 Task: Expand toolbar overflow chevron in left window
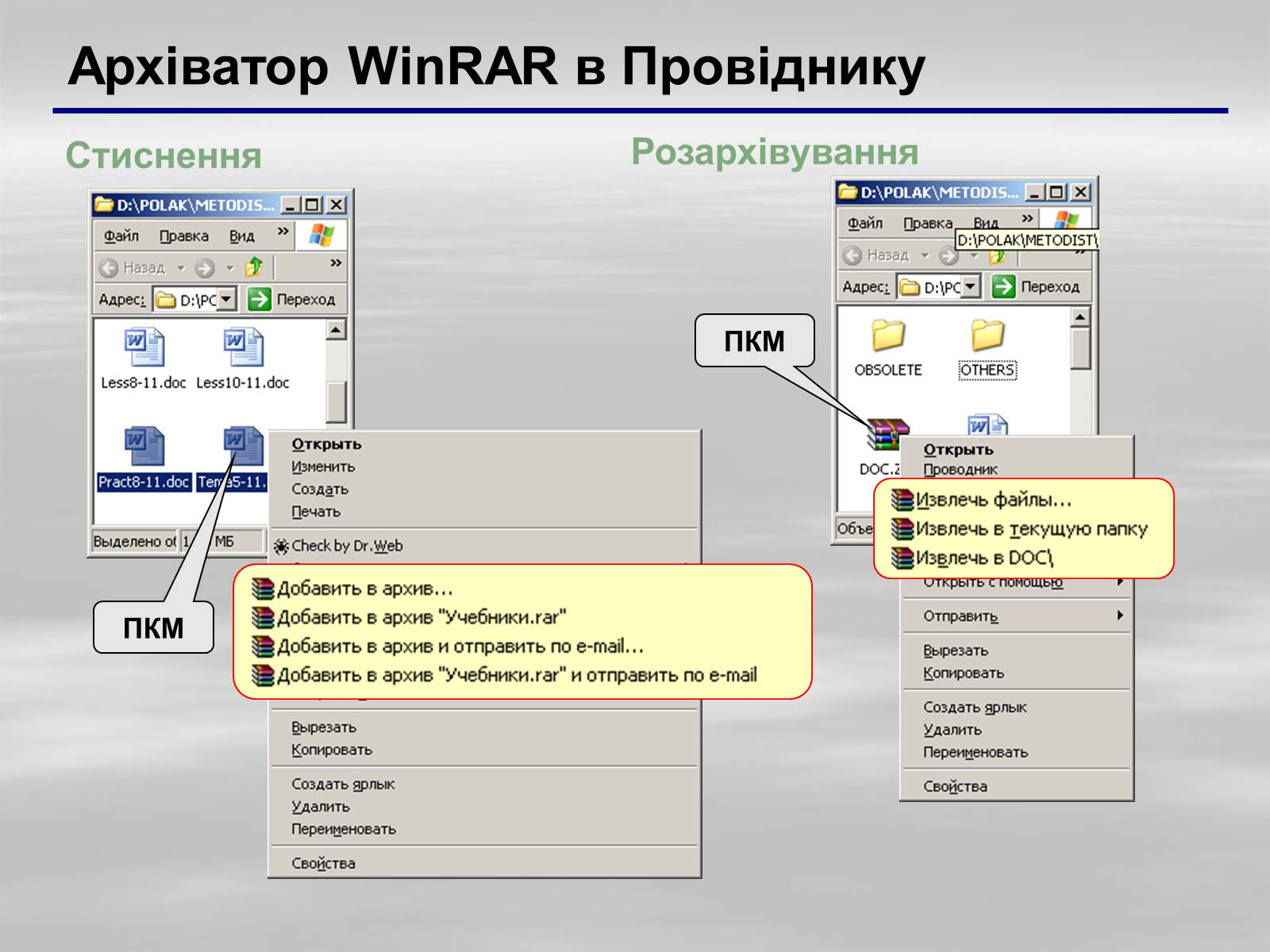[x=336, y=263]
